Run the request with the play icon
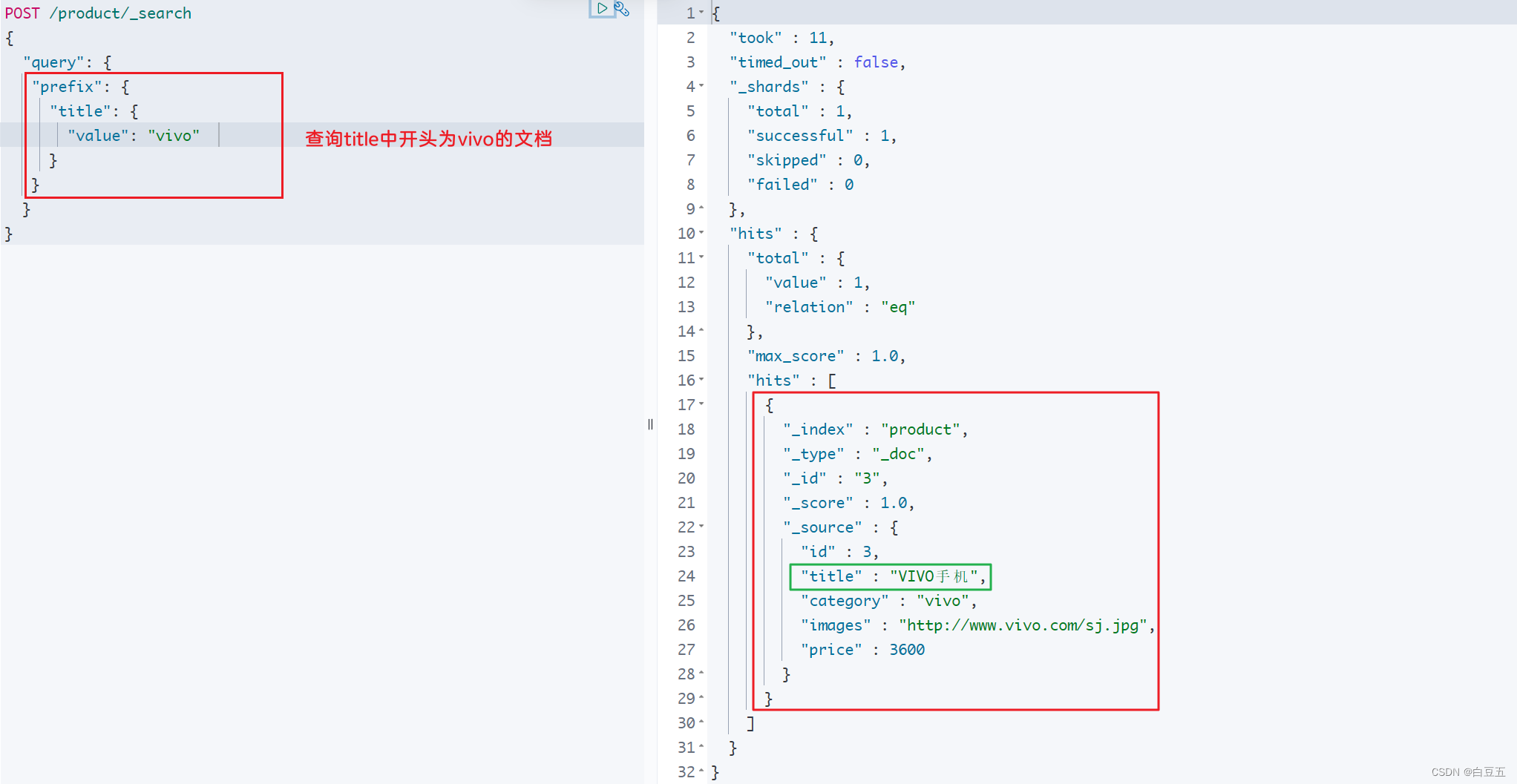The image size is (1517, 784). click(x=602, y=9)
